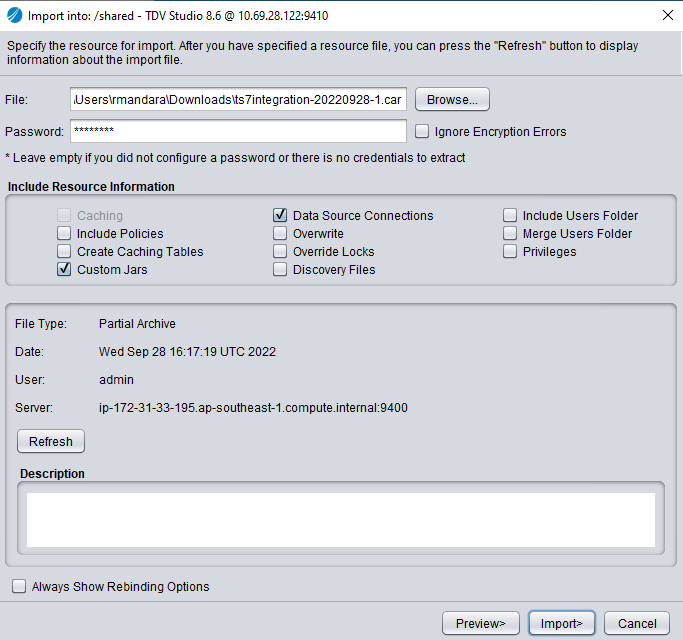Select the date 'Wed Sep 28 16:17:19 UTC 2022'
Viewport: 683px width, 640px height.
click(187, 352)
